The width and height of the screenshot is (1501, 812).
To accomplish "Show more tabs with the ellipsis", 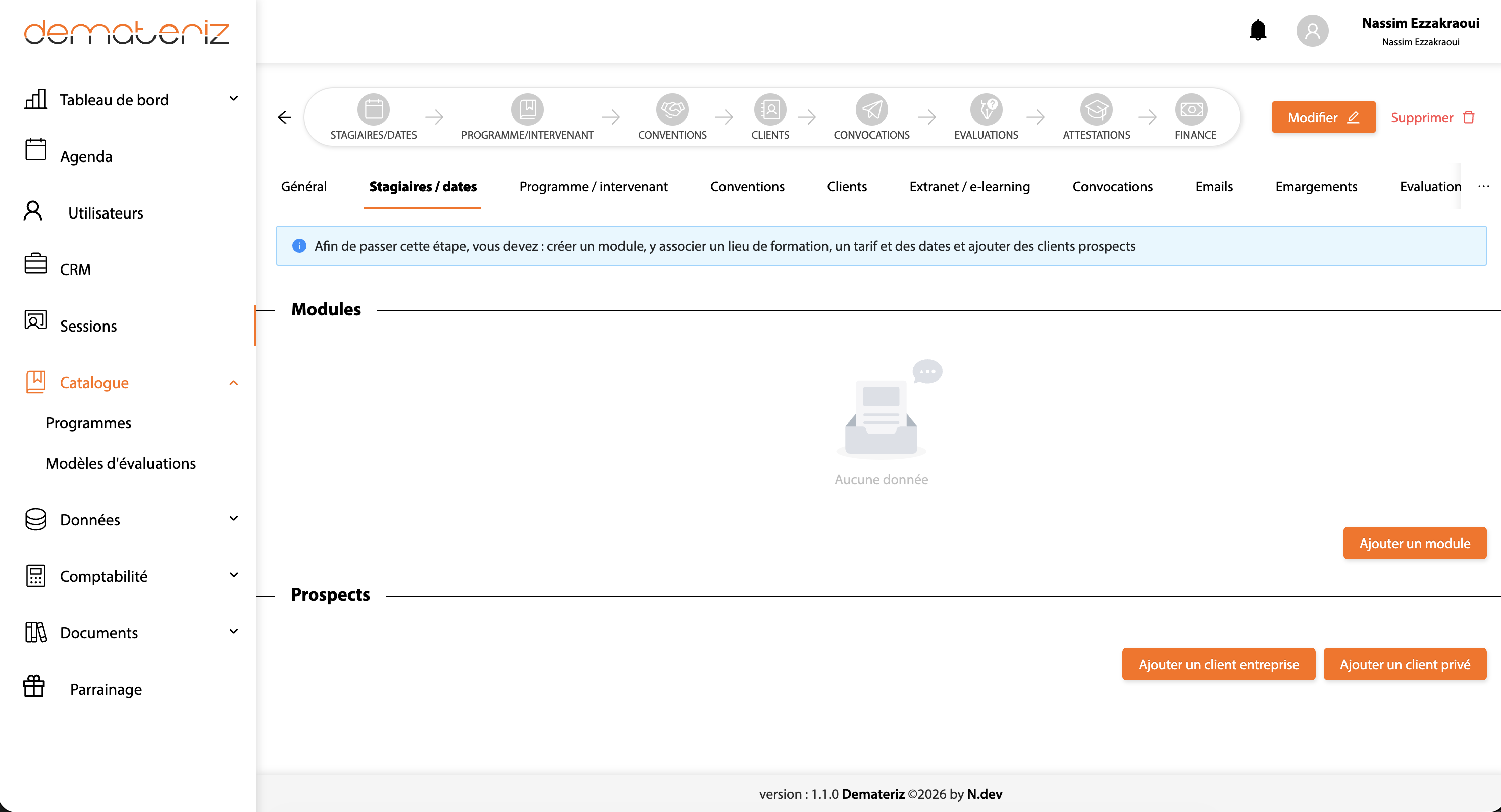I will tap(1483, 186).
